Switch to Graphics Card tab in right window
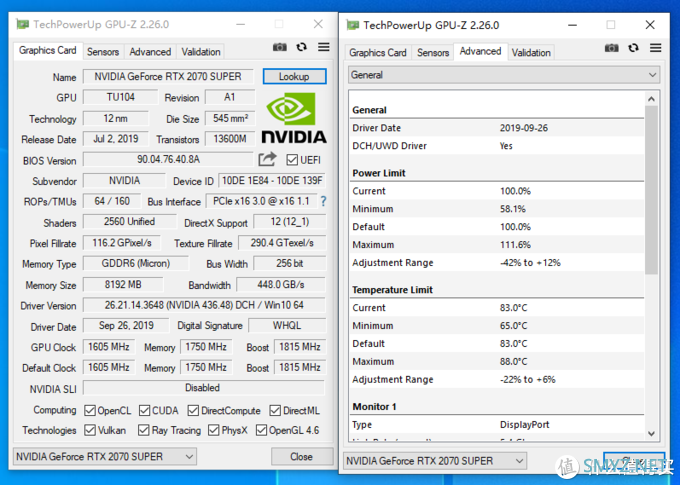 [378, 53]
